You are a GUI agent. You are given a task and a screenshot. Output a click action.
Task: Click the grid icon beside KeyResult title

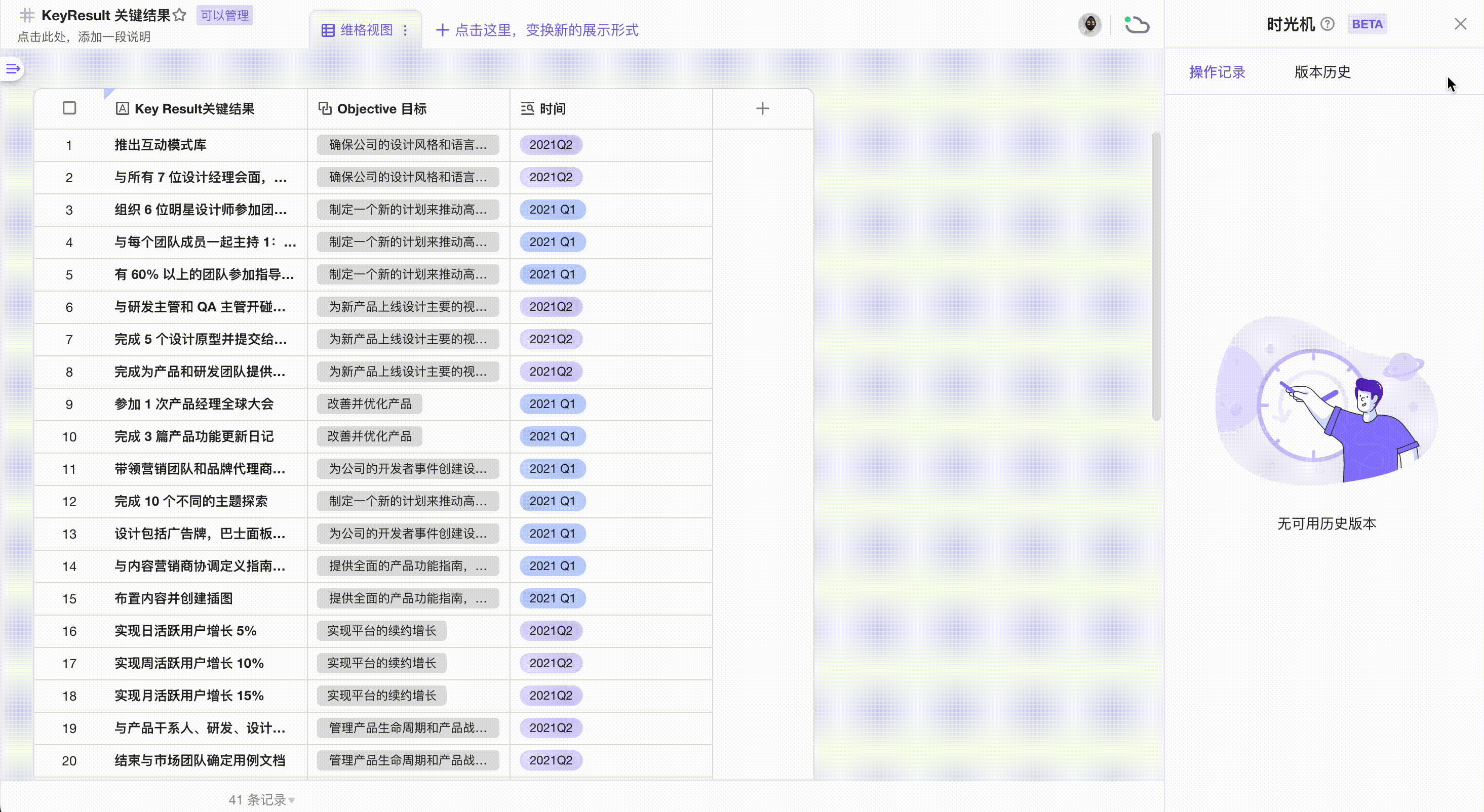click(x=27, y=15)
